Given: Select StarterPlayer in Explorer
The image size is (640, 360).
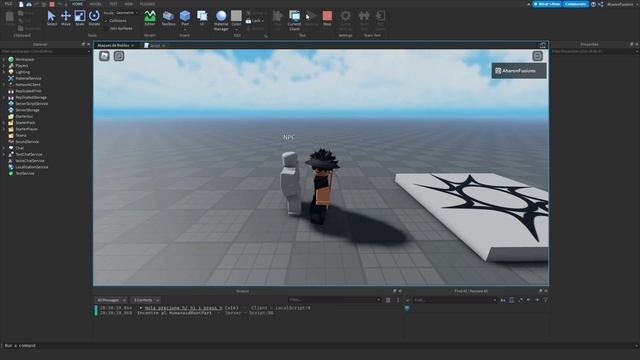Looking at the screenshot, I should click(27, 129).
